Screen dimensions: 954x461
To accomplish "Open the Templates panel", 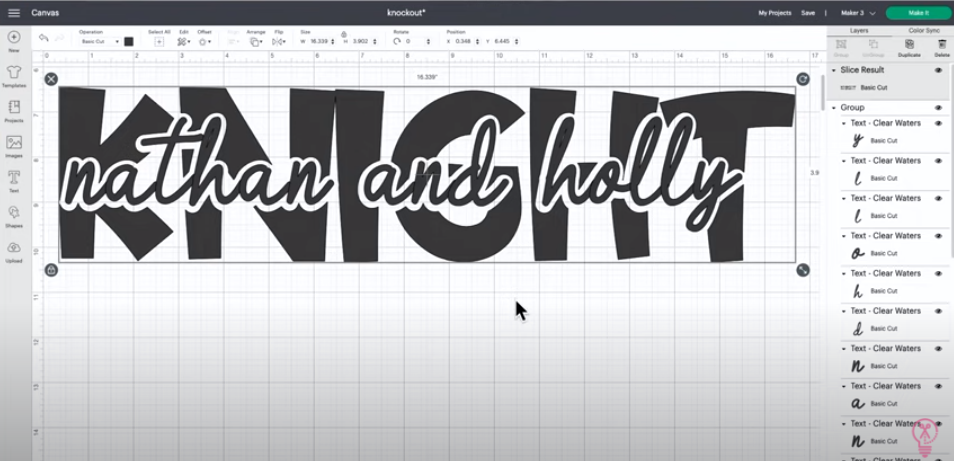I will pos(13,77).
